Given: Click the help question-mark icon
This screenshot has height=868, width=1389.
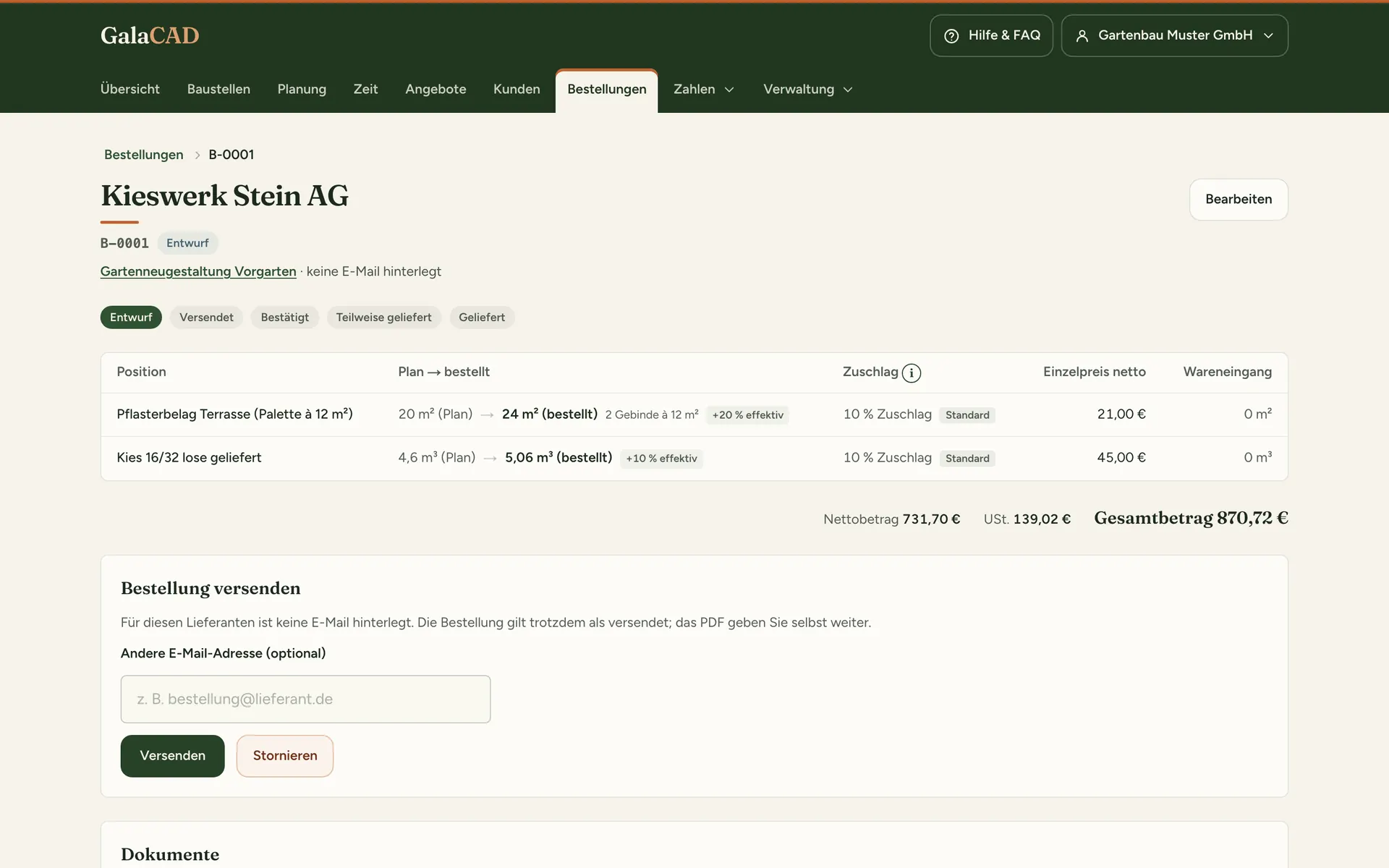Looking at the screenshot, I should (x=951, y=35).
